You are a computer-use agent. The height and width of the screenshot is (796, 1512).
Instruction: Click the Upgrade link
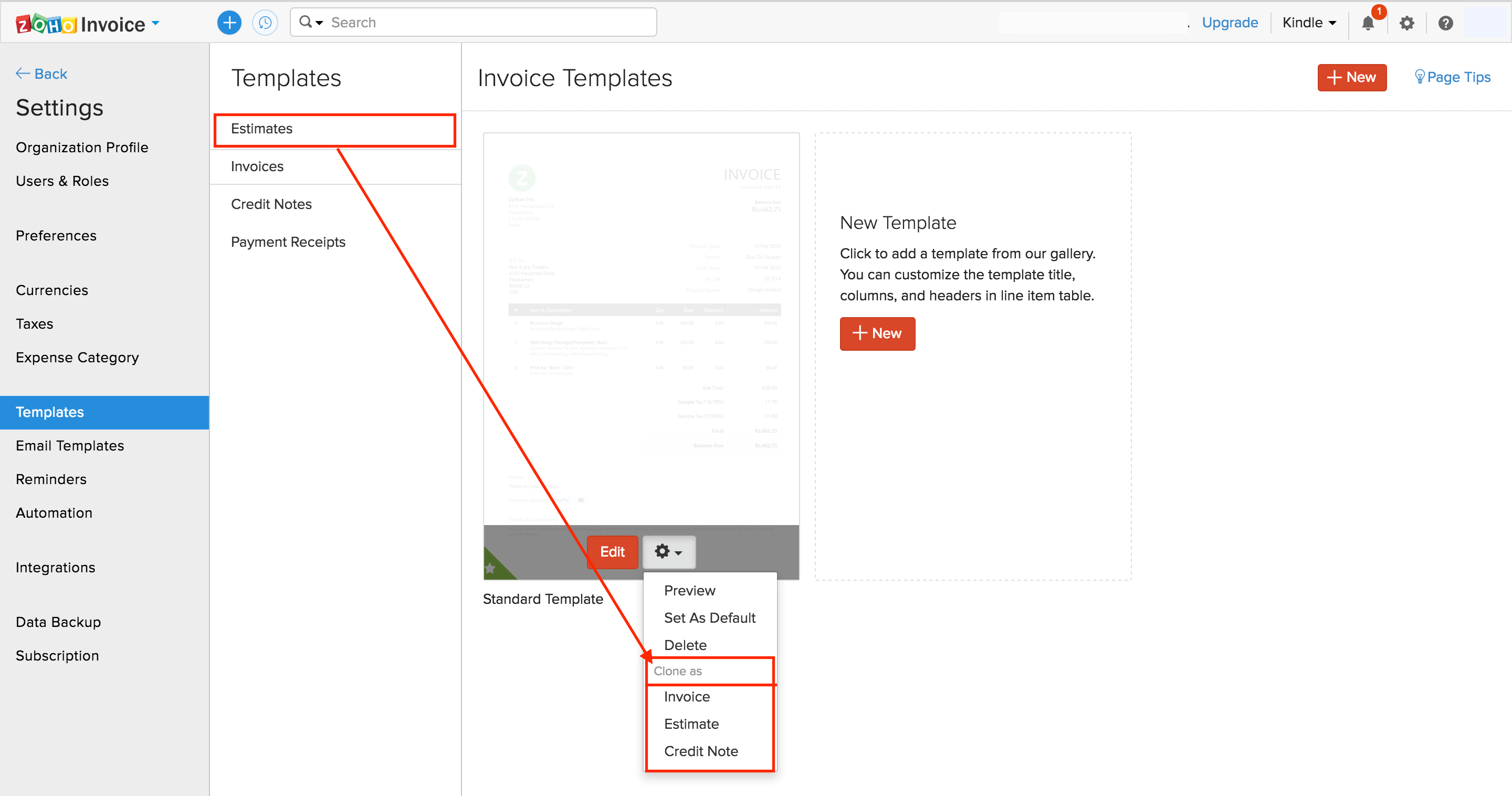tap(1230, 23)
